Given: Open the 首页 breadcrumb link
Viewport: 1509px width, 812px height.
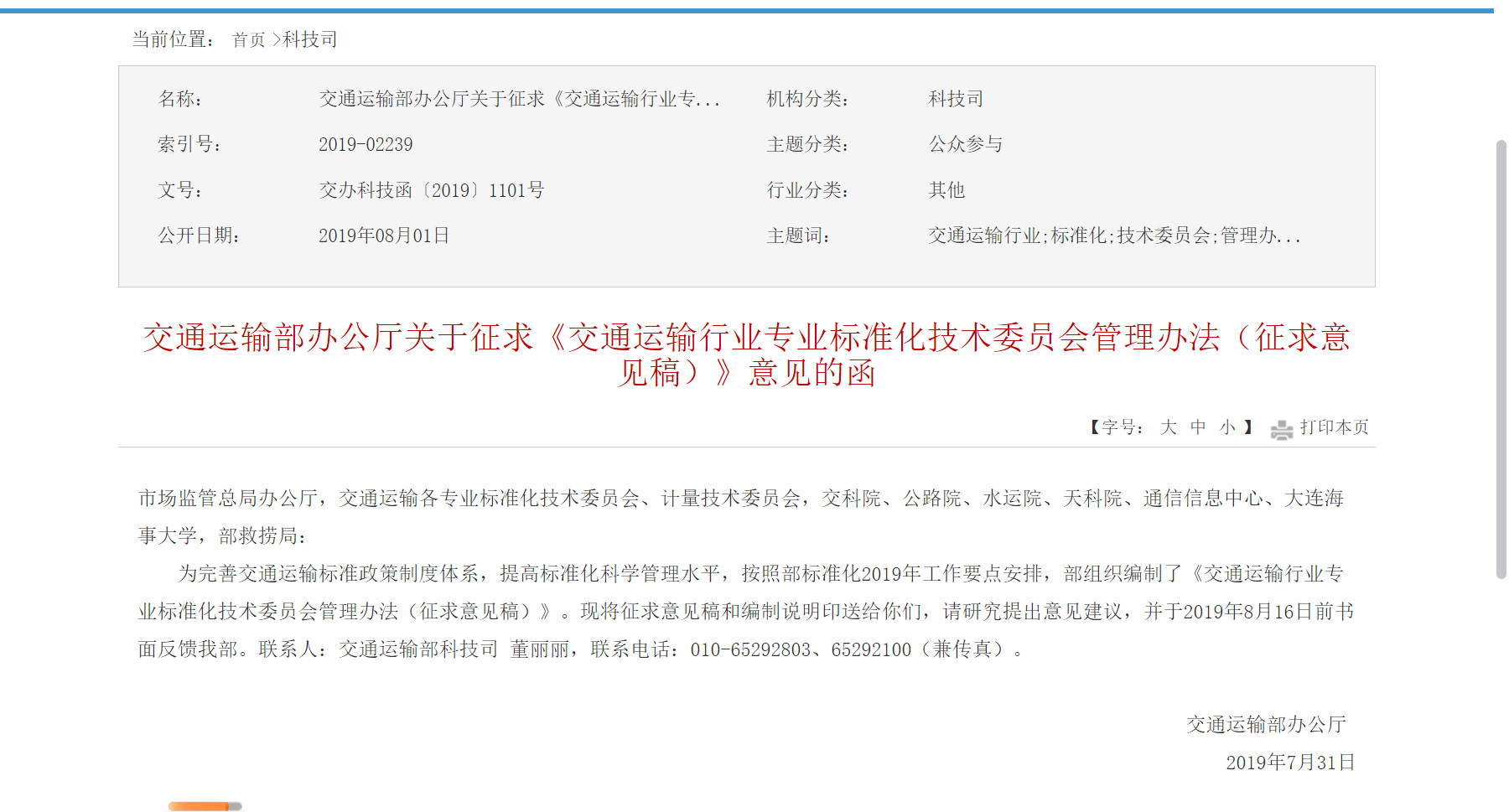Looking at the screenshot, I should (248, 40).
